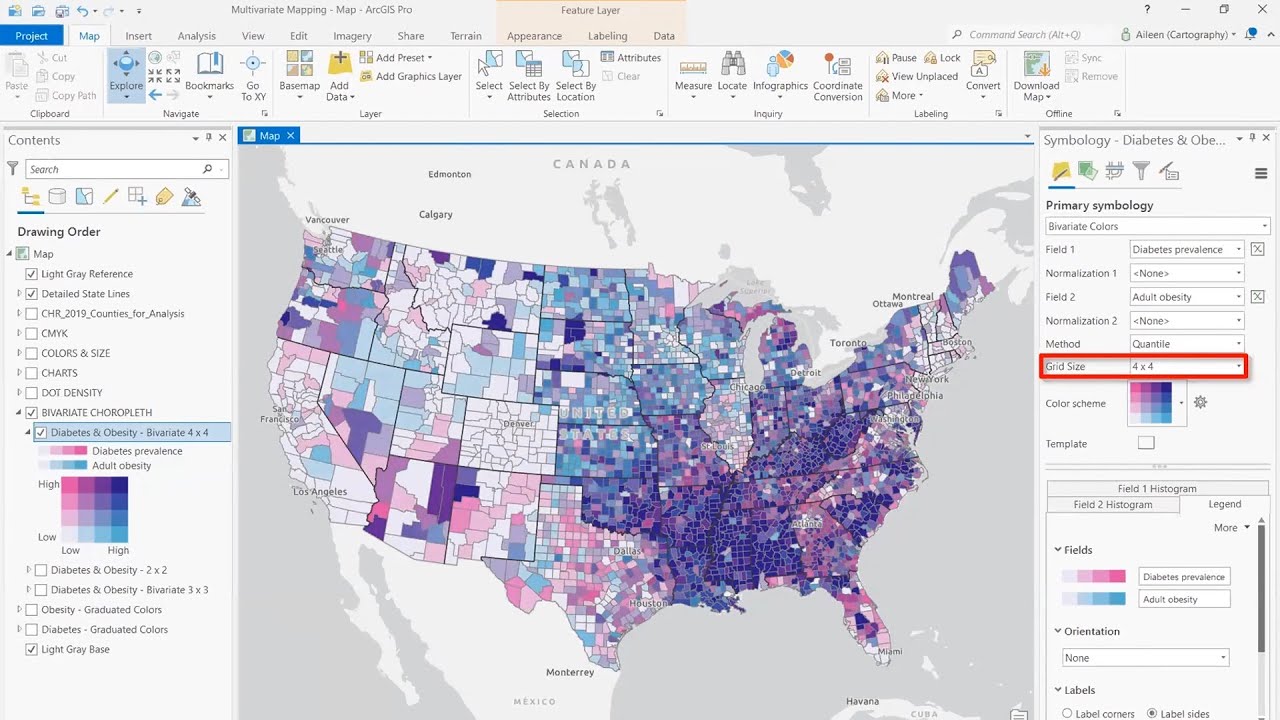Click the Adult obesity color ramp in Fields
This screenshot has height=720, width=1280.
click(x=1094, y=599)
